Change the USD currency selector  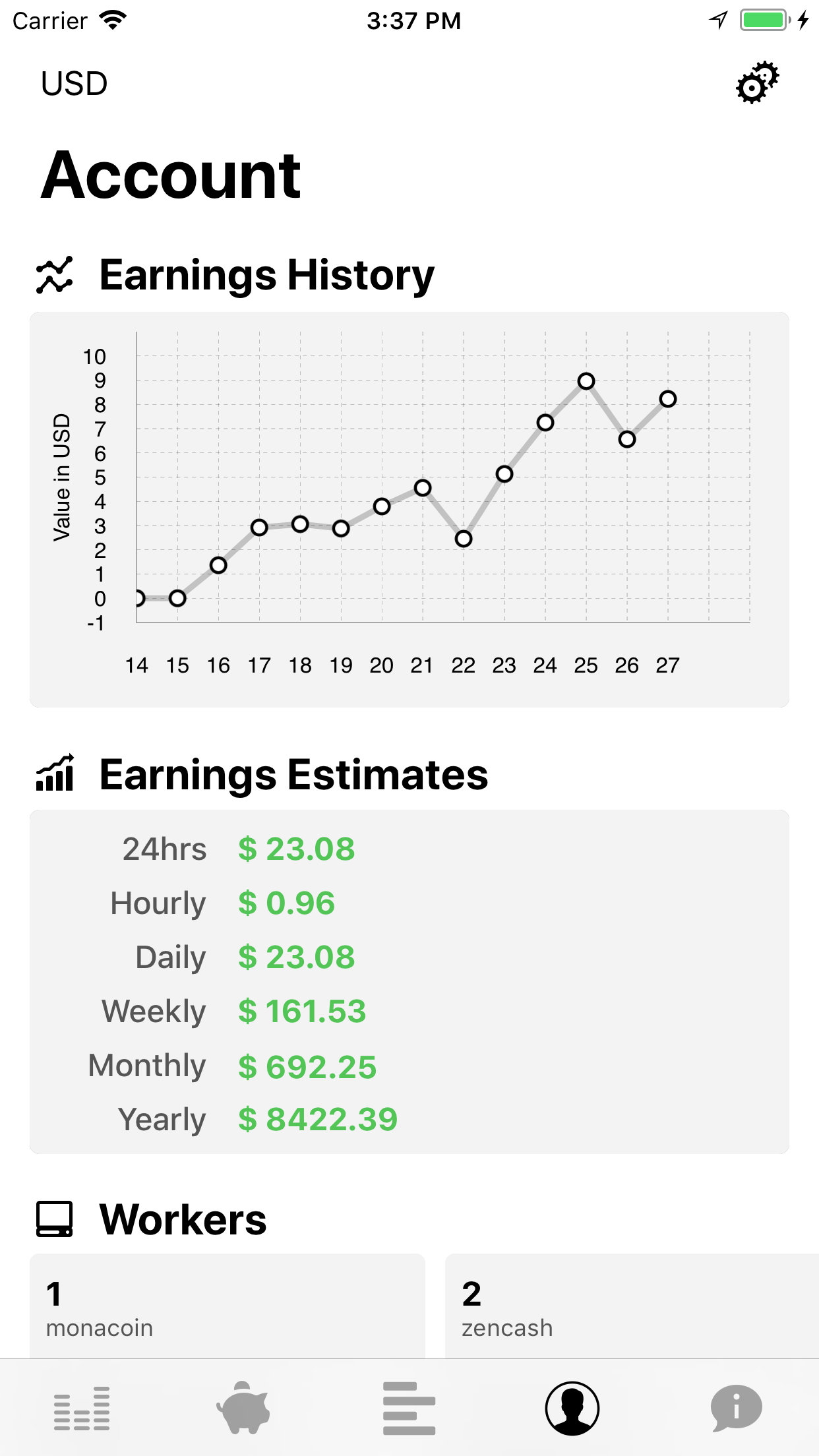tap(74, 84)
